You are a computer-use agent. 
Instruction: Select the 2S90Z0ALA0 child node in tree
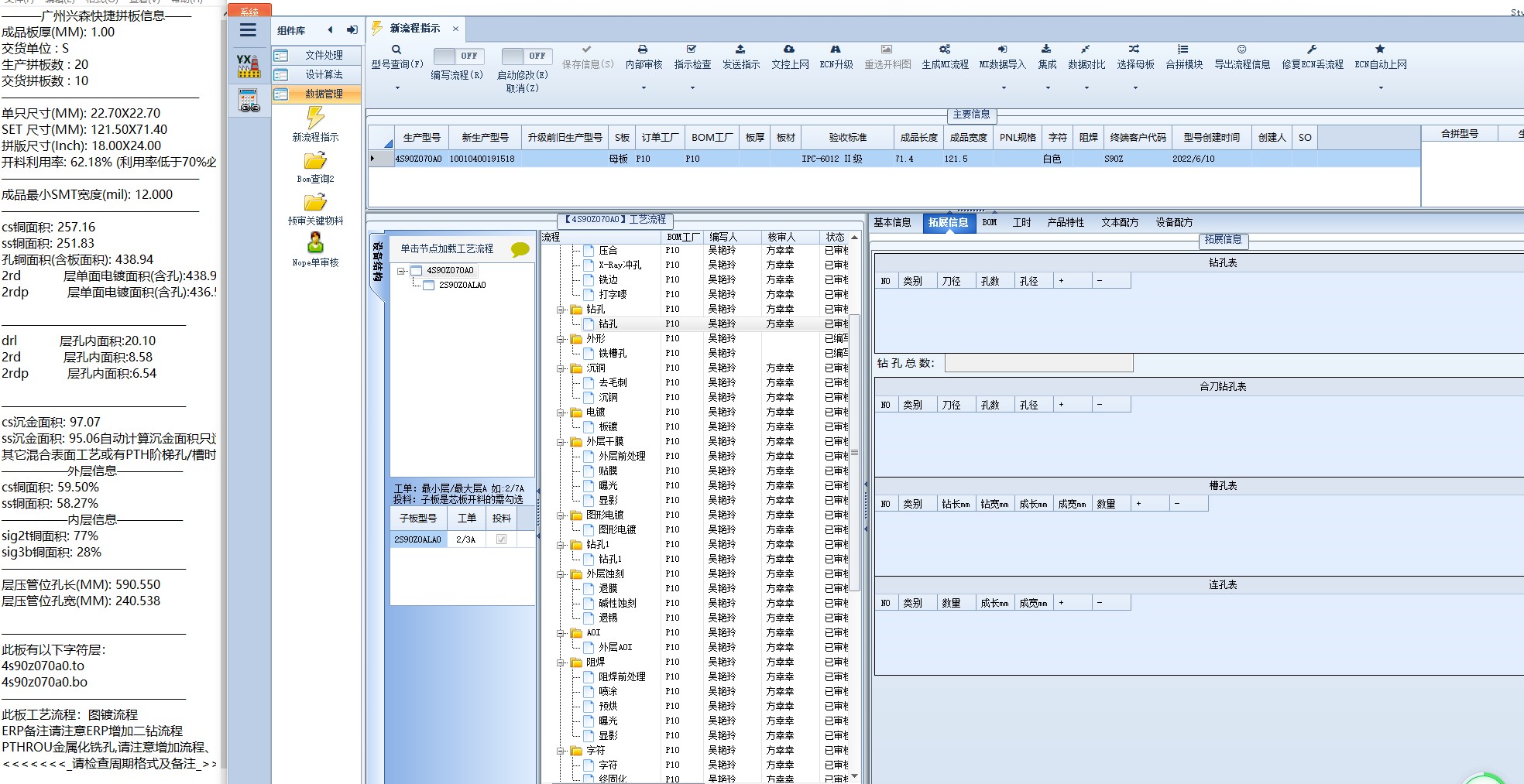coord(462,286)
